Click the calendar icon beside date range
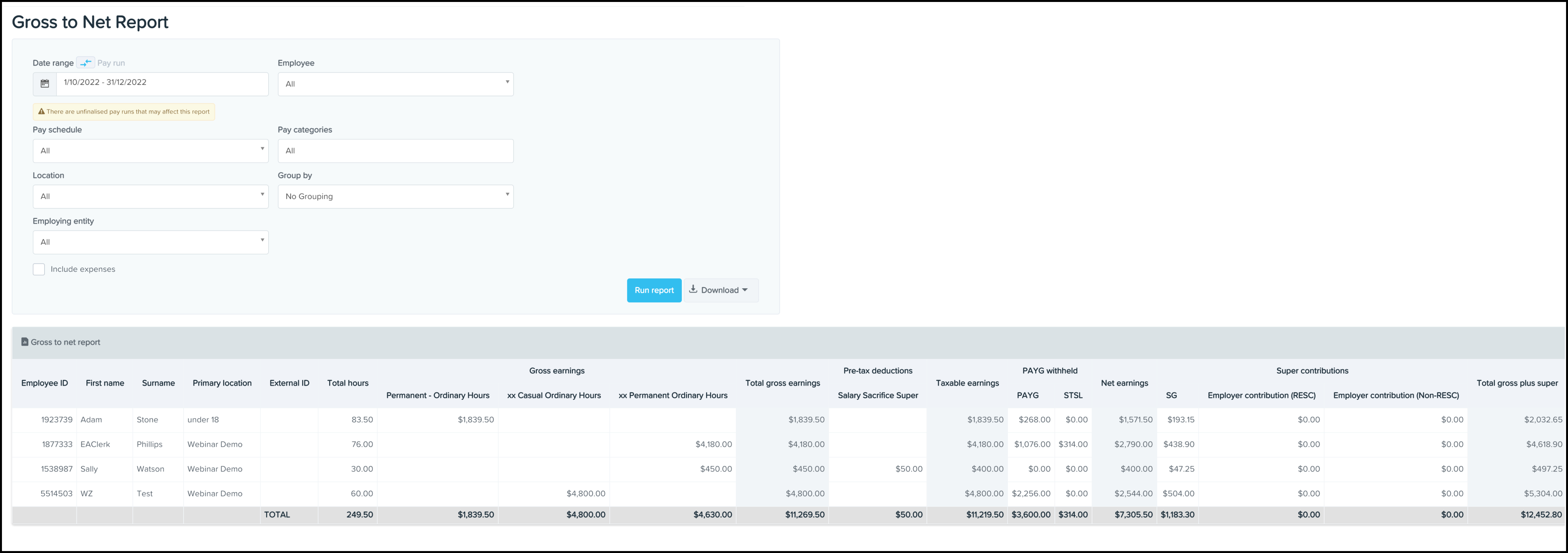 click(x=45, y=84)
